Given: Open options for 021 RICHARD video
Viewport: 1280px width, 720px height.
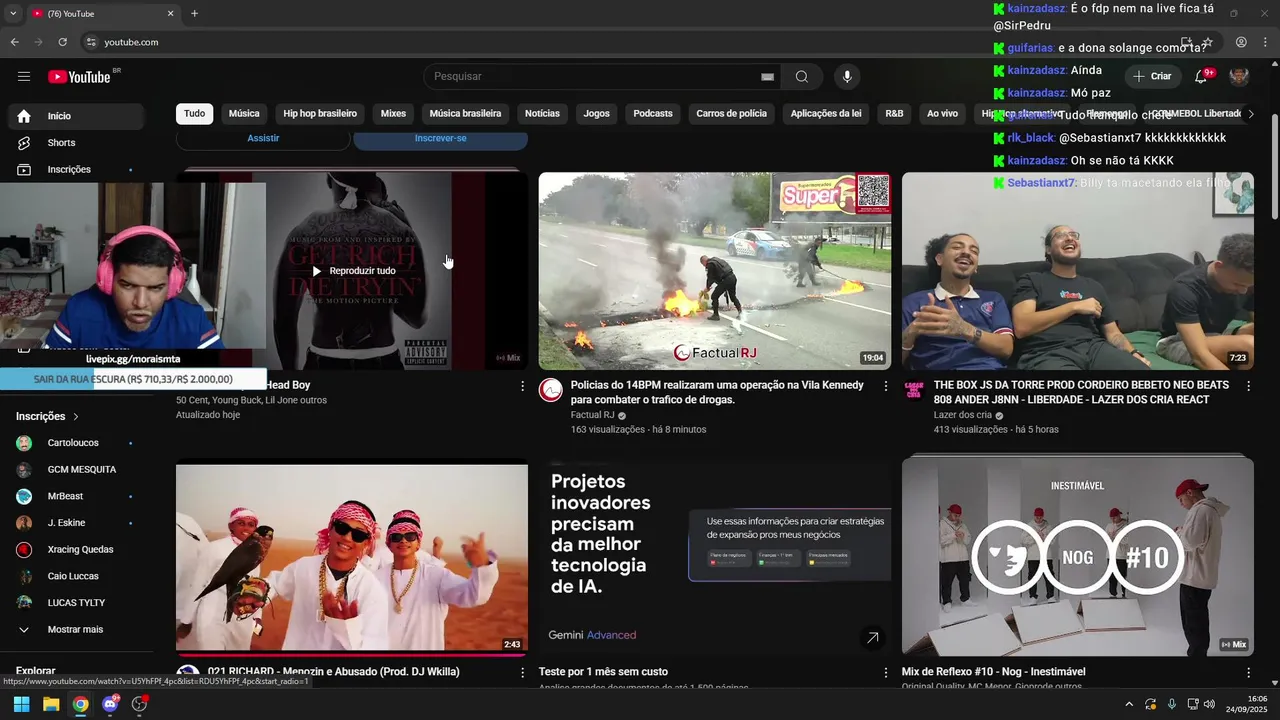Looking at the screenshot, I should pyautogui.click(x=522, y=672).
